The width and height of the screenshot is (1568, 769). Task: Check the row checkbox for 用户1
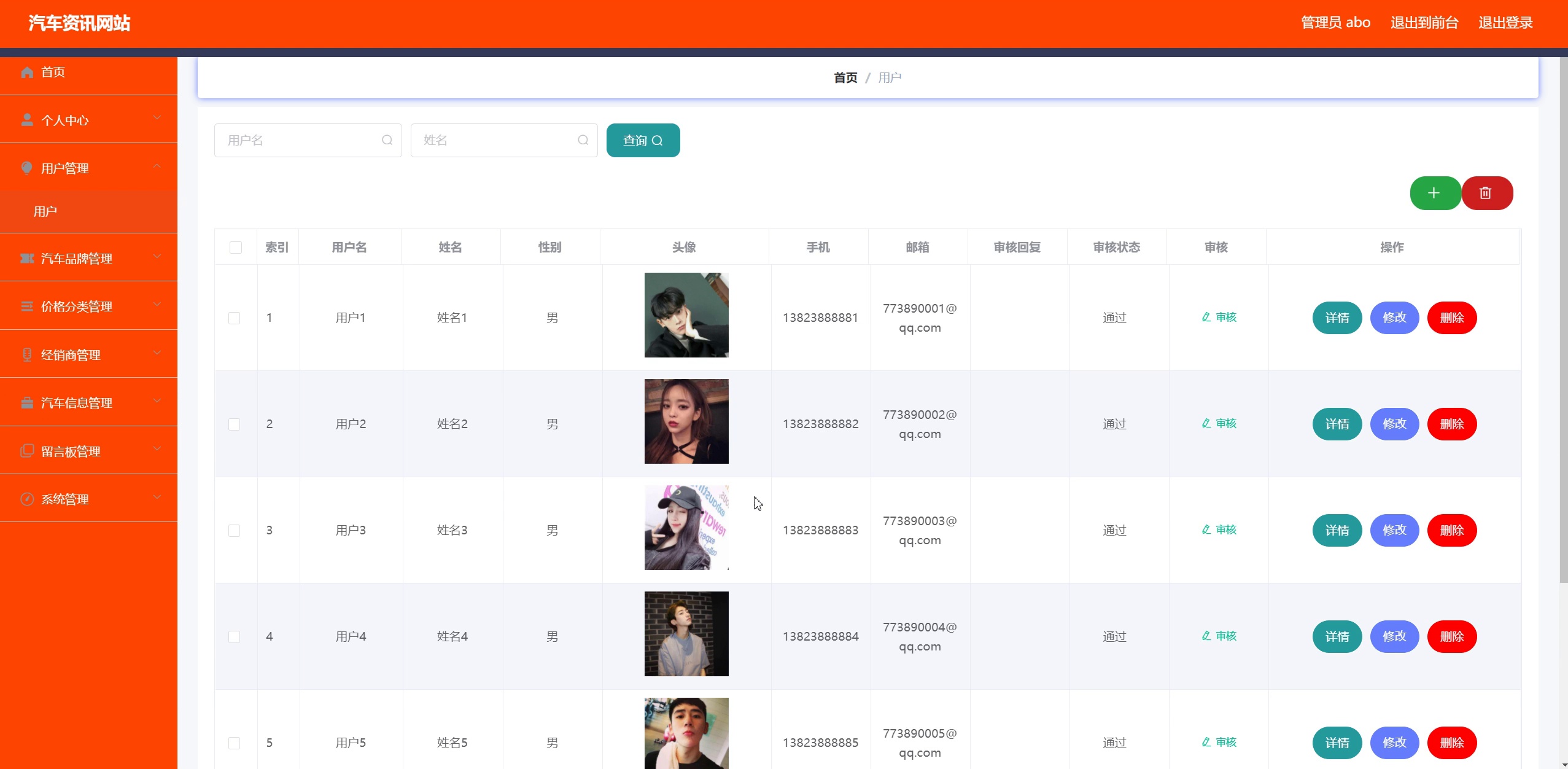(x=235, y=318)
